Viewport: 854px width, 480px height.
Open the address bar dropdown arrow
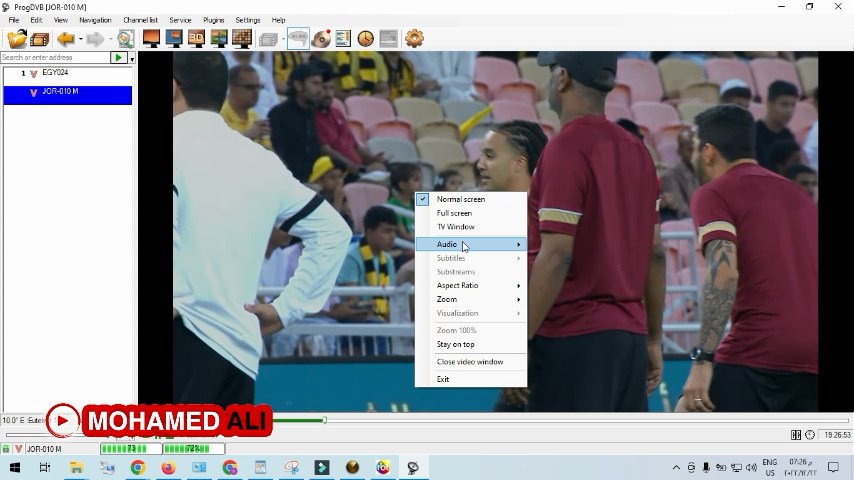click(132, 58)
